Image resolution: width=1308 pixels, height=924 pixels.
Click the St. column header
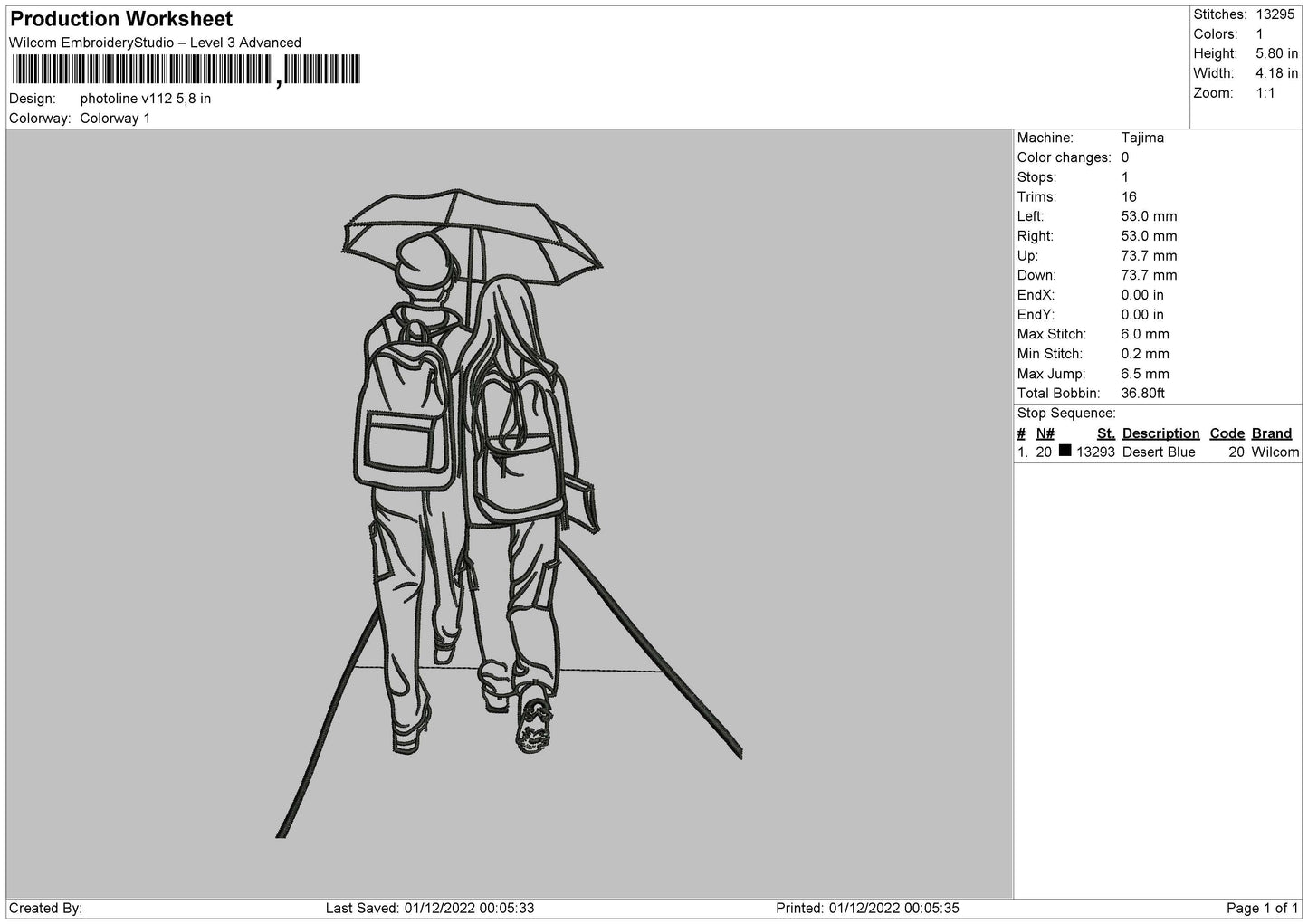[x=1105, y=433]
